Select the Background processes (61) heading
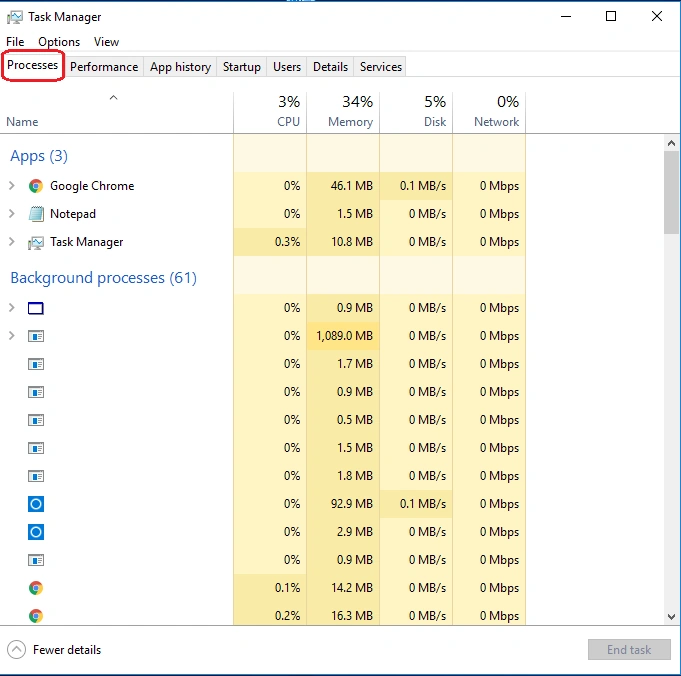The image size is (681, 676). [104, 278]
